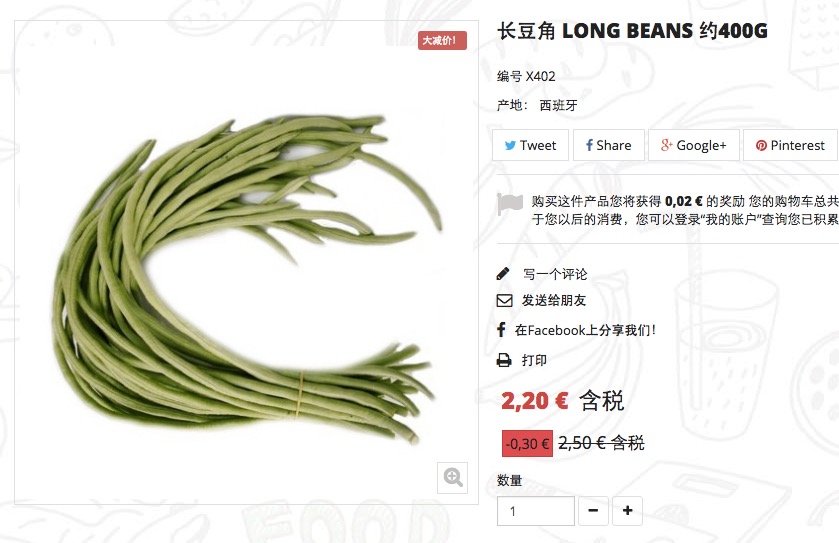Increase quantity with the plus button
The height and width of the screenshot is (543, 839).
click(x=627, y=511)
